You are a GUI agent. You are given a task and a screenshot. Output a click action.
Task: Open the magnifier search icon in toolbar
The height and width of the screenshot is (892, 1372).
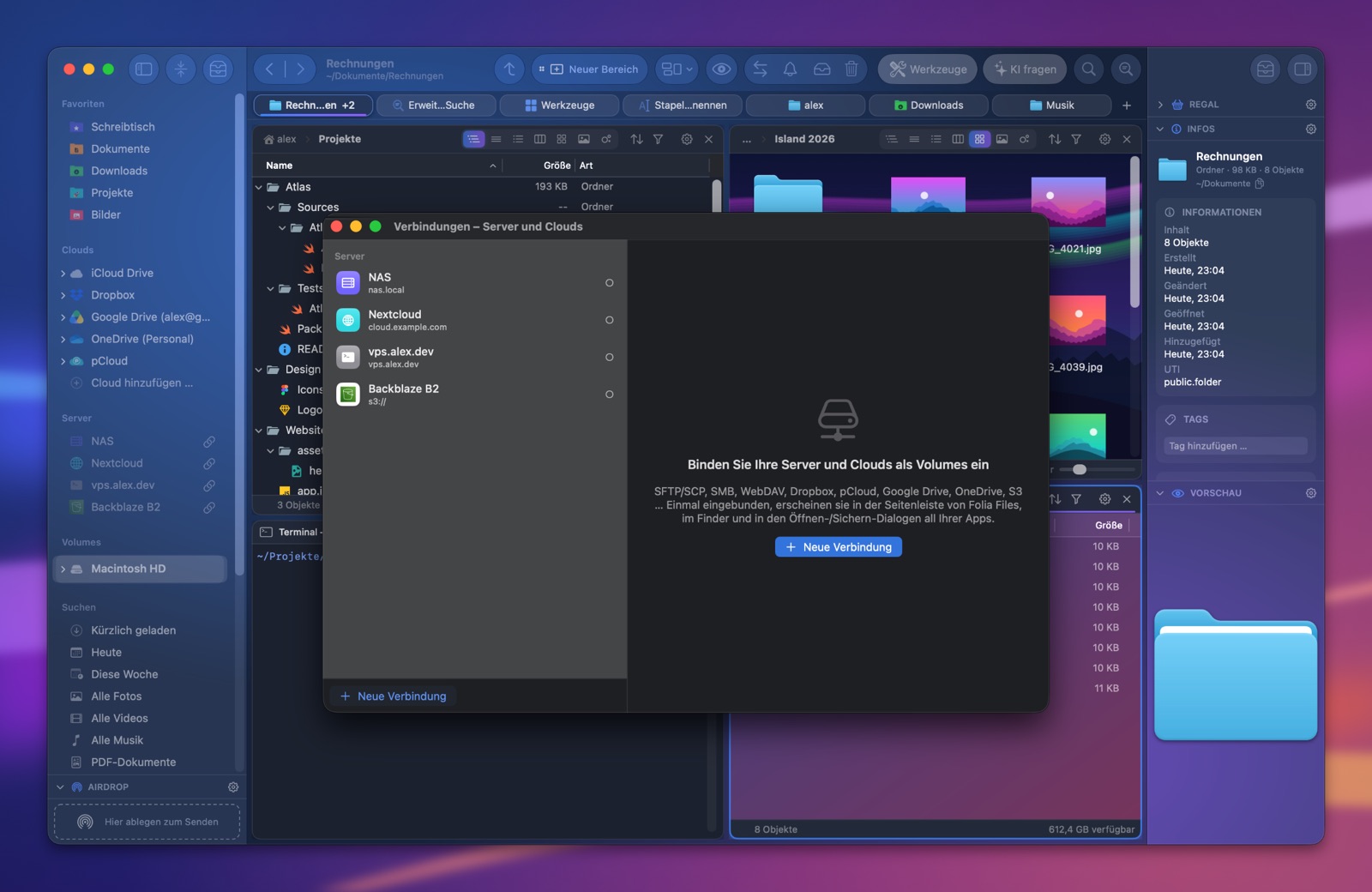[1089, 69]
